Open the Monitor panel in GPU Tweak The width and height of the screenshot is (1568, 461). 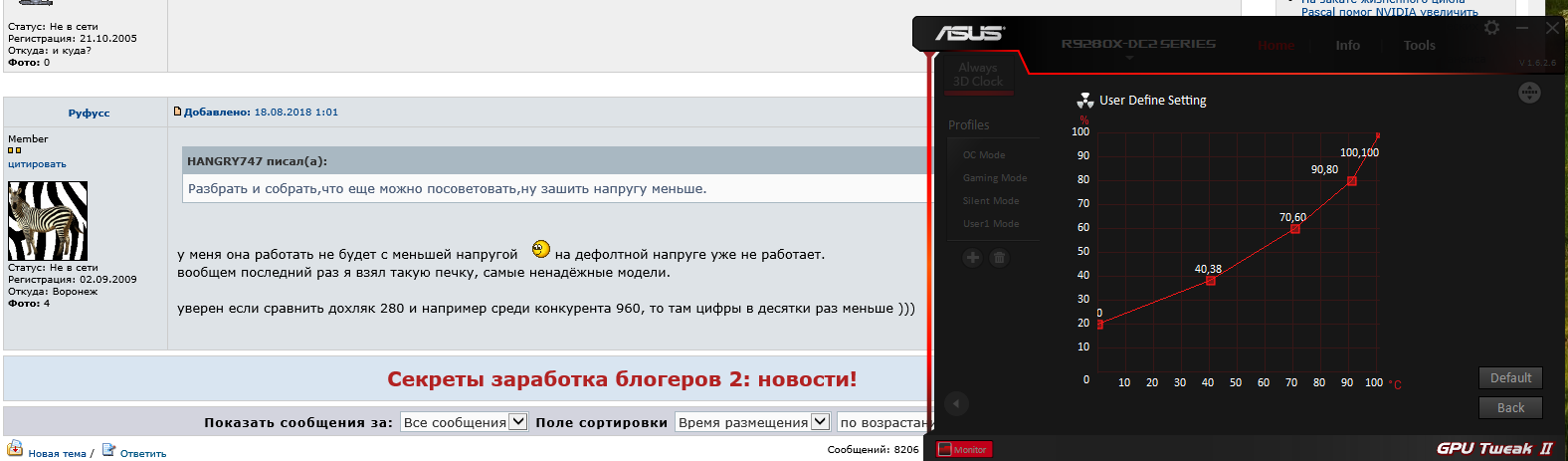pyautogui.click(x=963, y=449)
